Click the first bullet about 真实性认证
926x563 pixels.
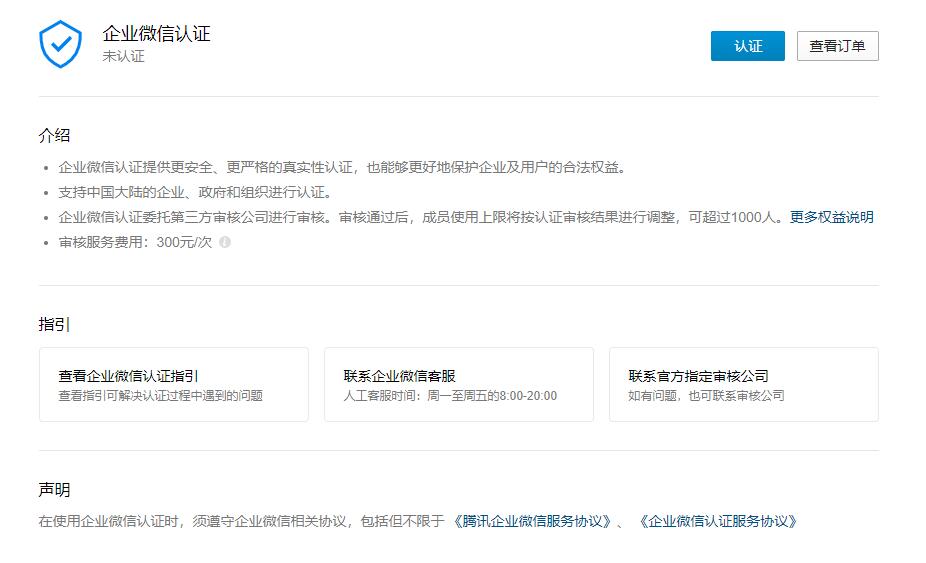(342, 168)
